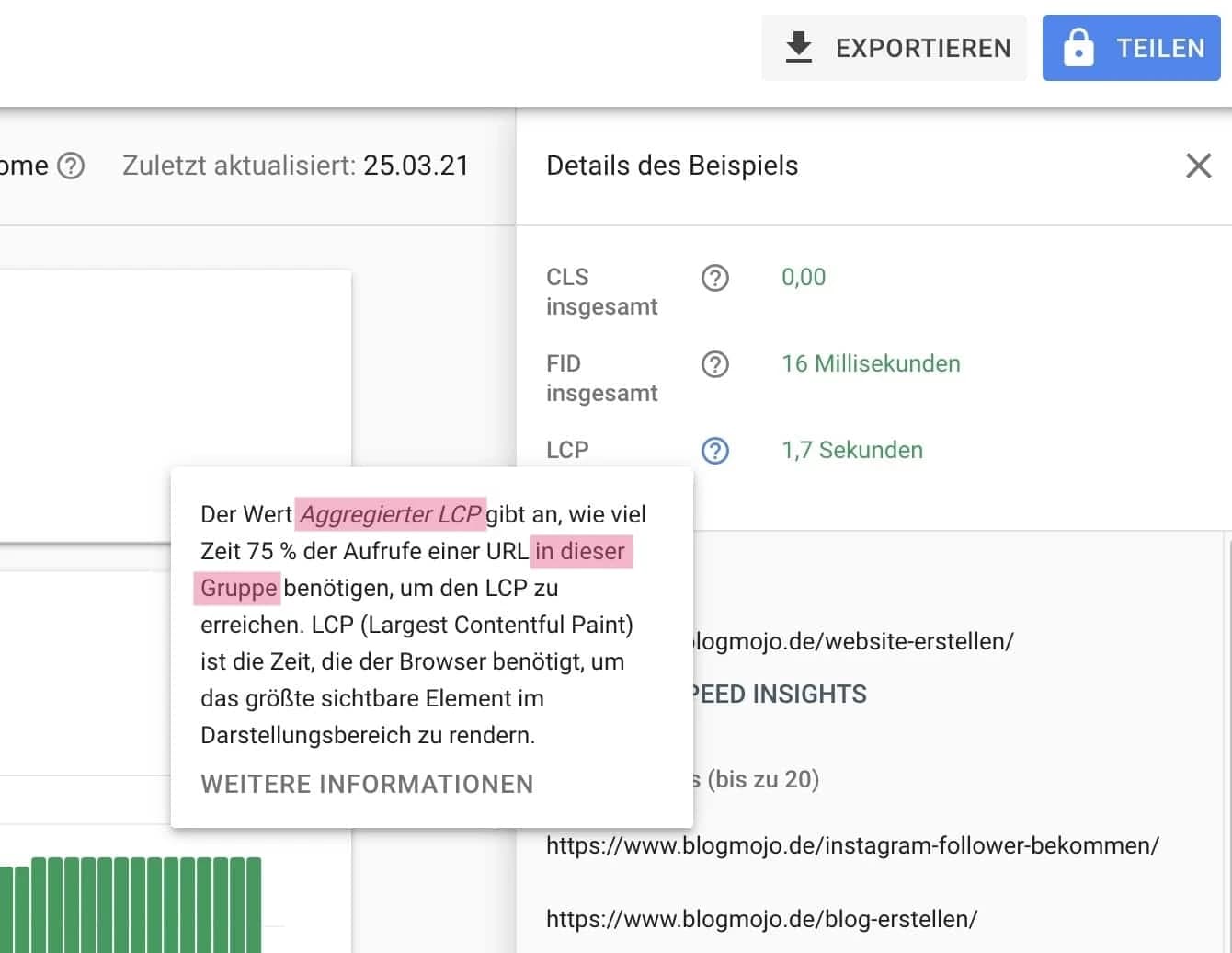Close the Details des Beispiels panel

[x=1199, y=166]
